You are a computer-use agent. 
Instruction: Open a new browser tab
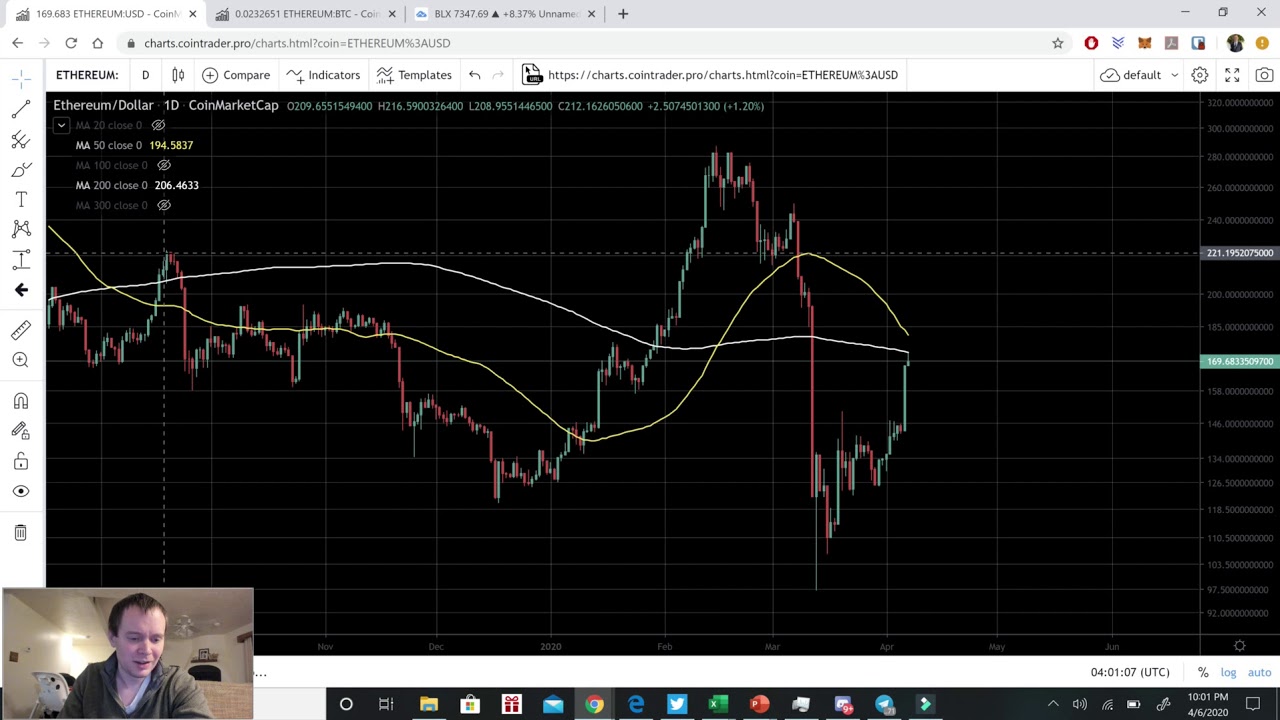click(623, 14)
